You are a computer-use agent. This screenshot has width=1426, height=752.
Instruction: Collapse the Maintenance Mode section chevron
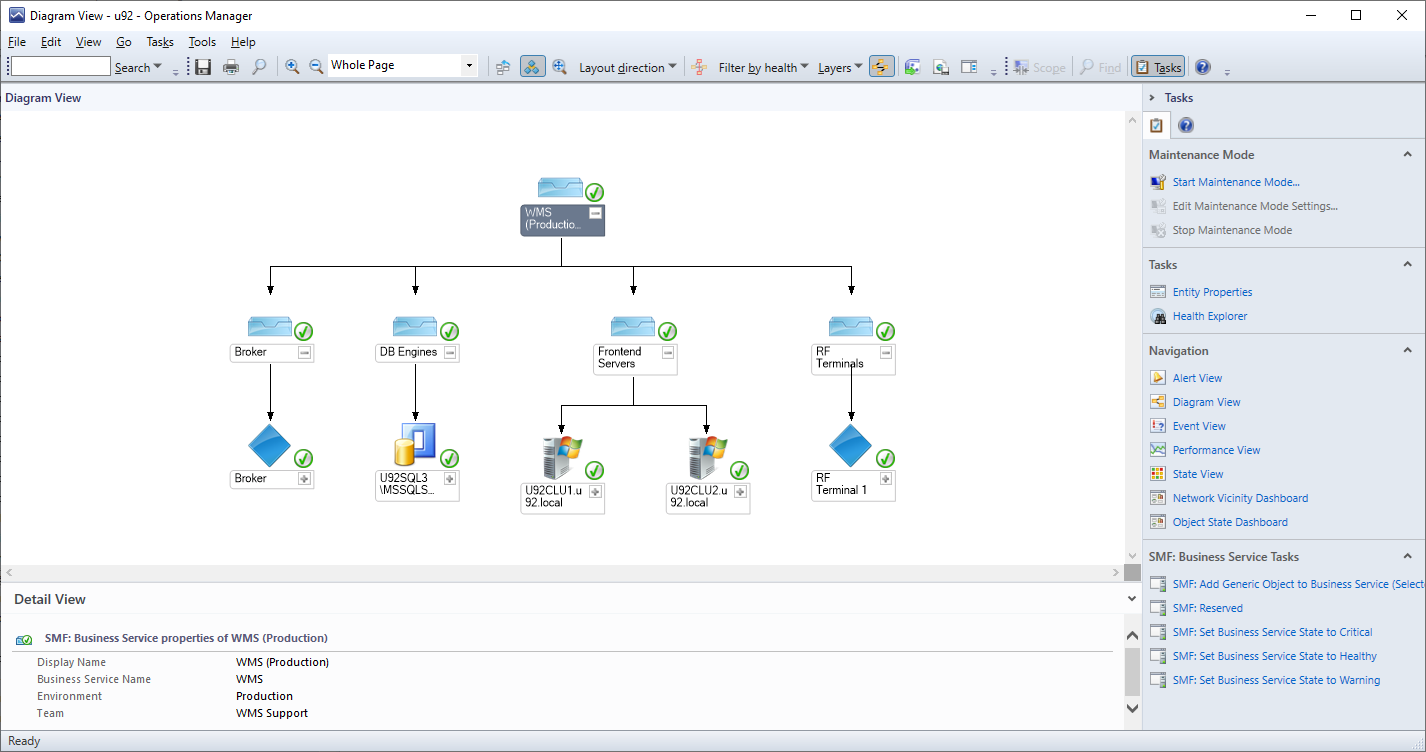click(1407, 155)
